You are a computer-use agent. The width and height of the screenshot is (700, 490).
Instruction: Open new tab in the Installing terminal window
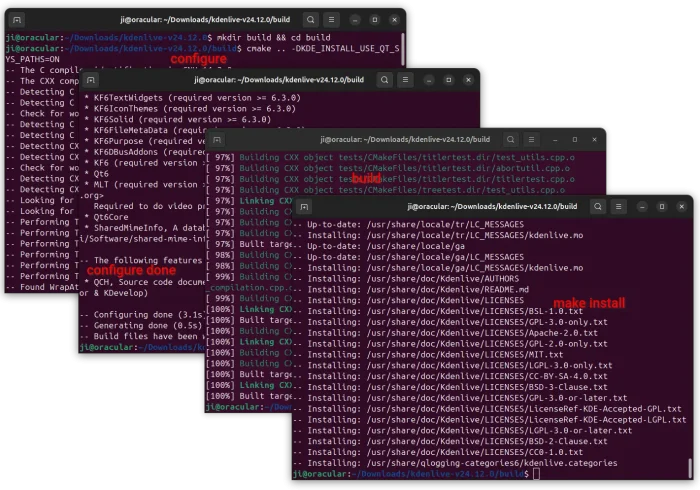pyautogui.click(x=304, y=207)
